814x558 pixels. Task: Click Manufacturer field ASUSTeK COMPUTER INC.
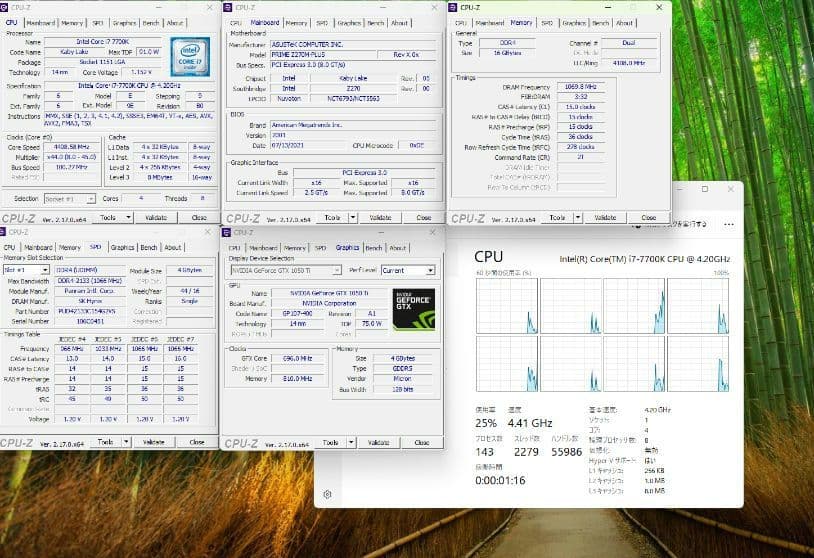pos(353,45)
